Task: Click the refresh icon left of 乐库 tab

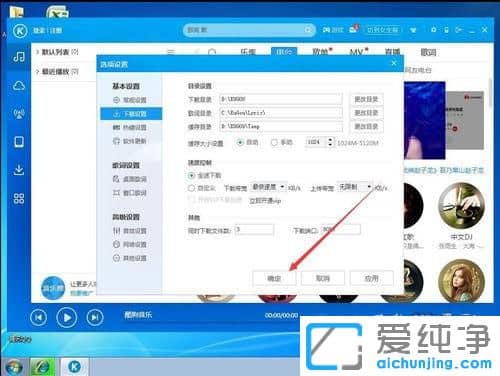Action: (212, 52)
